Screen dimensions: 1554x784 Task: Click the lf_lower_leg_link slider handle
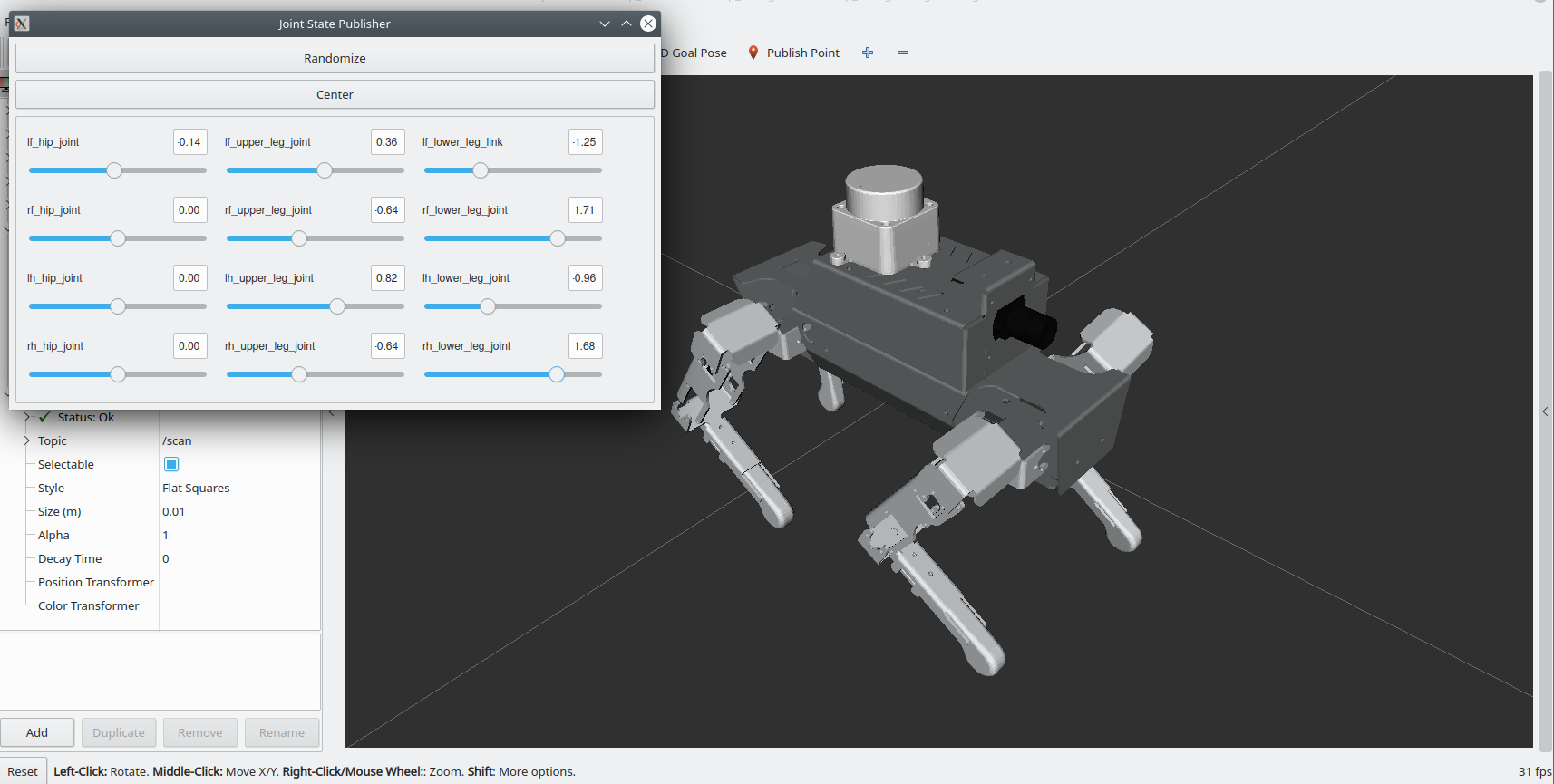481,170
